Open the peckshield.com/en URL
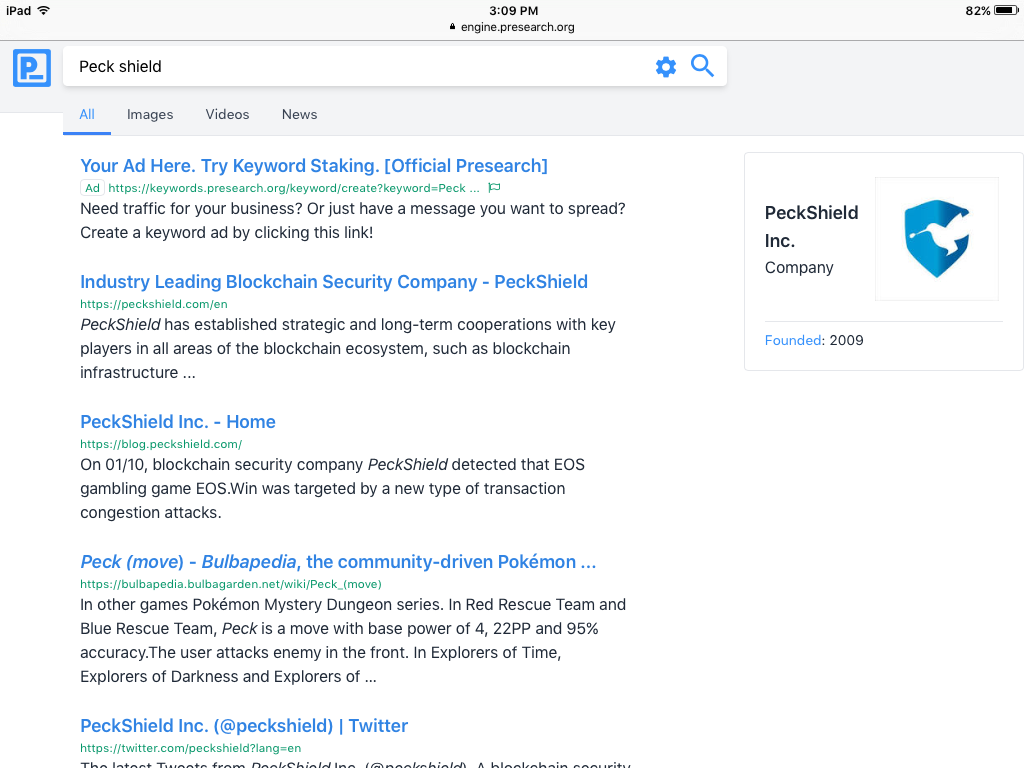Viewport: 1024px width, 768px height. [x=154, y=304]
